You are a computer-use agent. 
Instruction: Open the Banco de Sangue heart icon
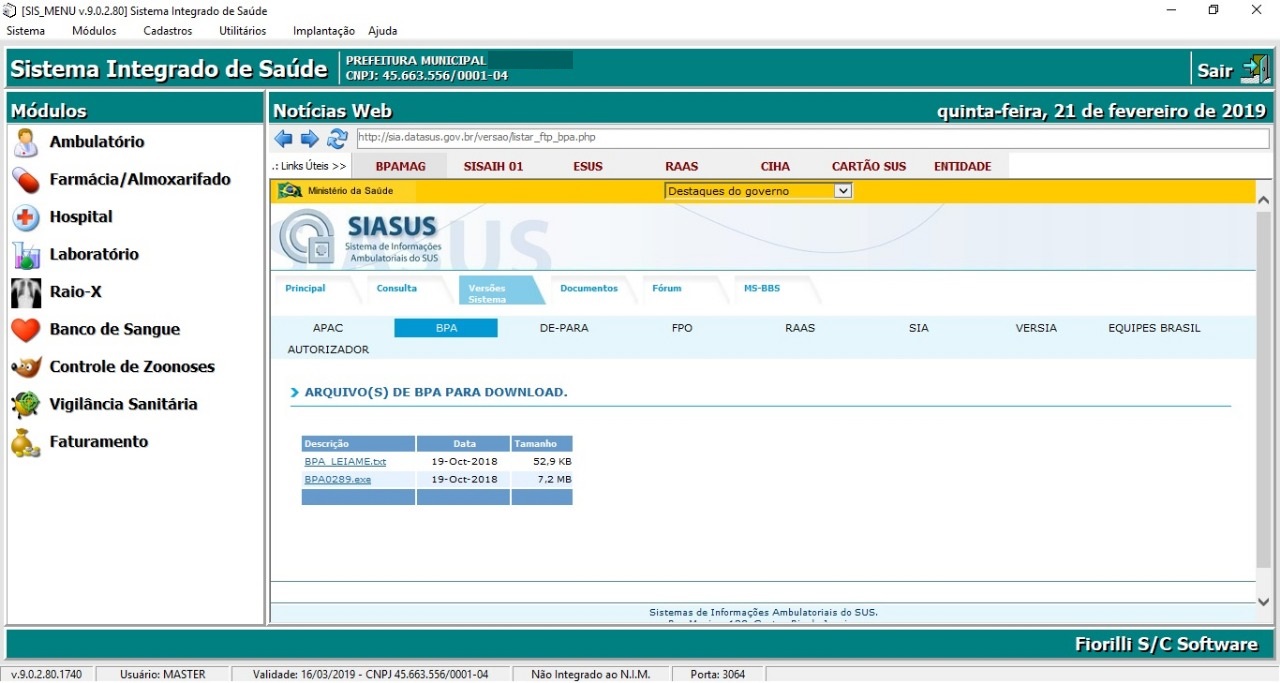pos(26,330)
